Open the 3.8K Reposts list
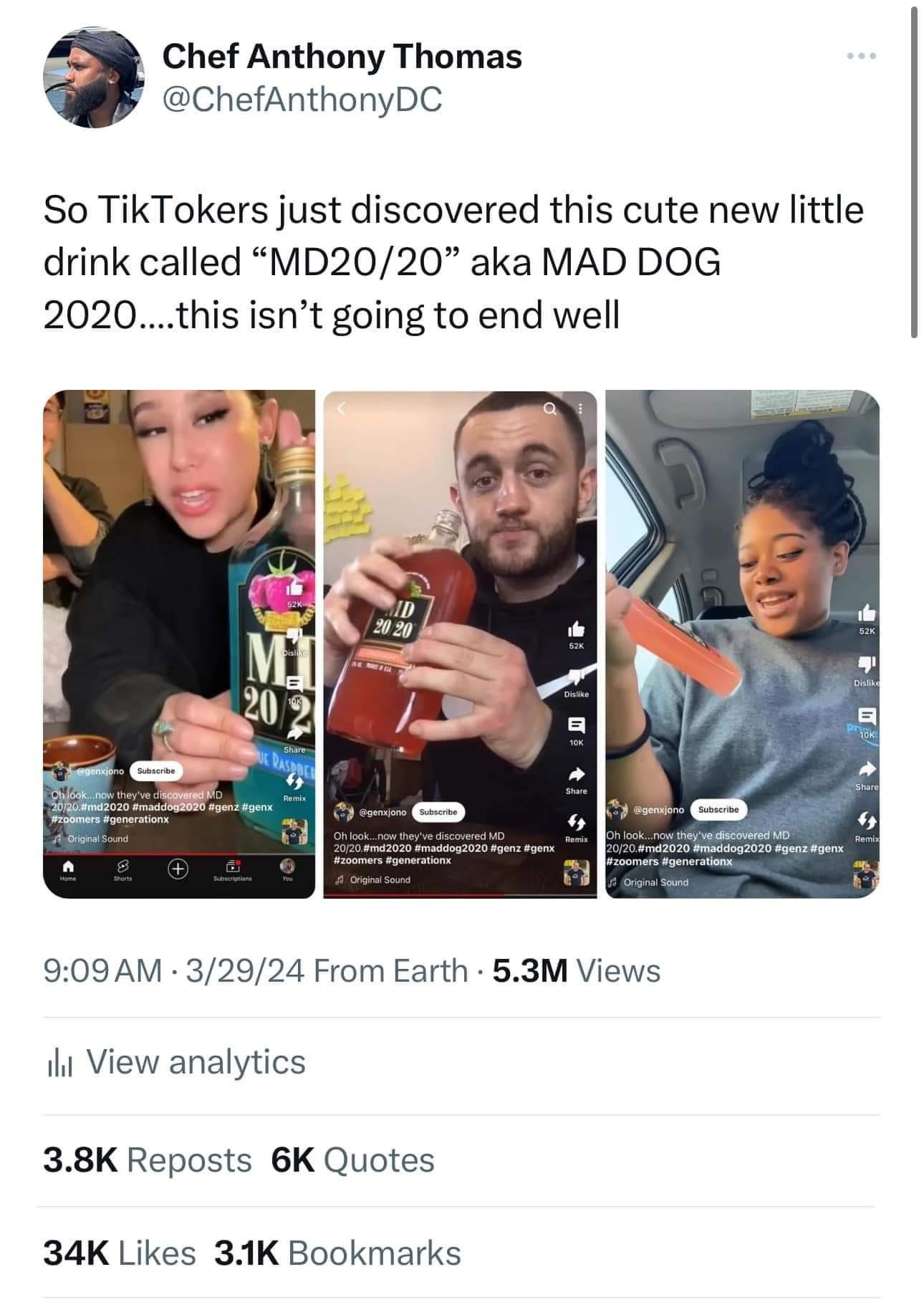The width and height of the screenshot is (924, 1305). 148,1160
